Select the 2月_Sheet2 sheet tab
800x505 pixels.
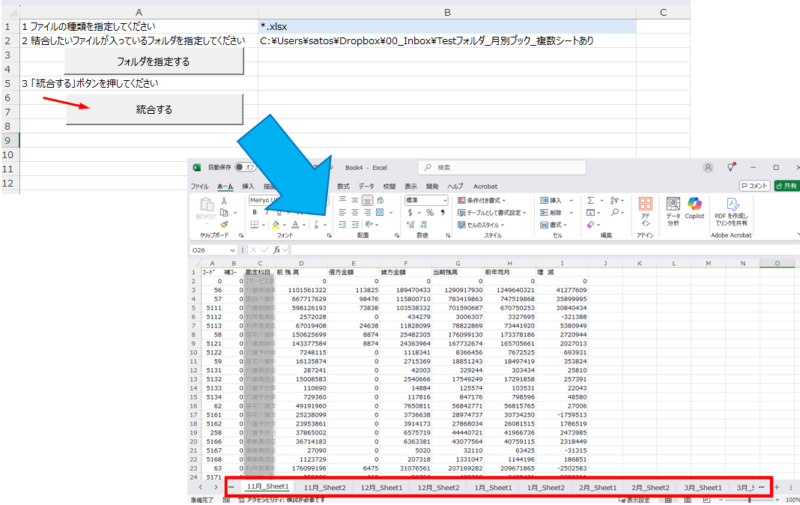[x=650, y=487]
